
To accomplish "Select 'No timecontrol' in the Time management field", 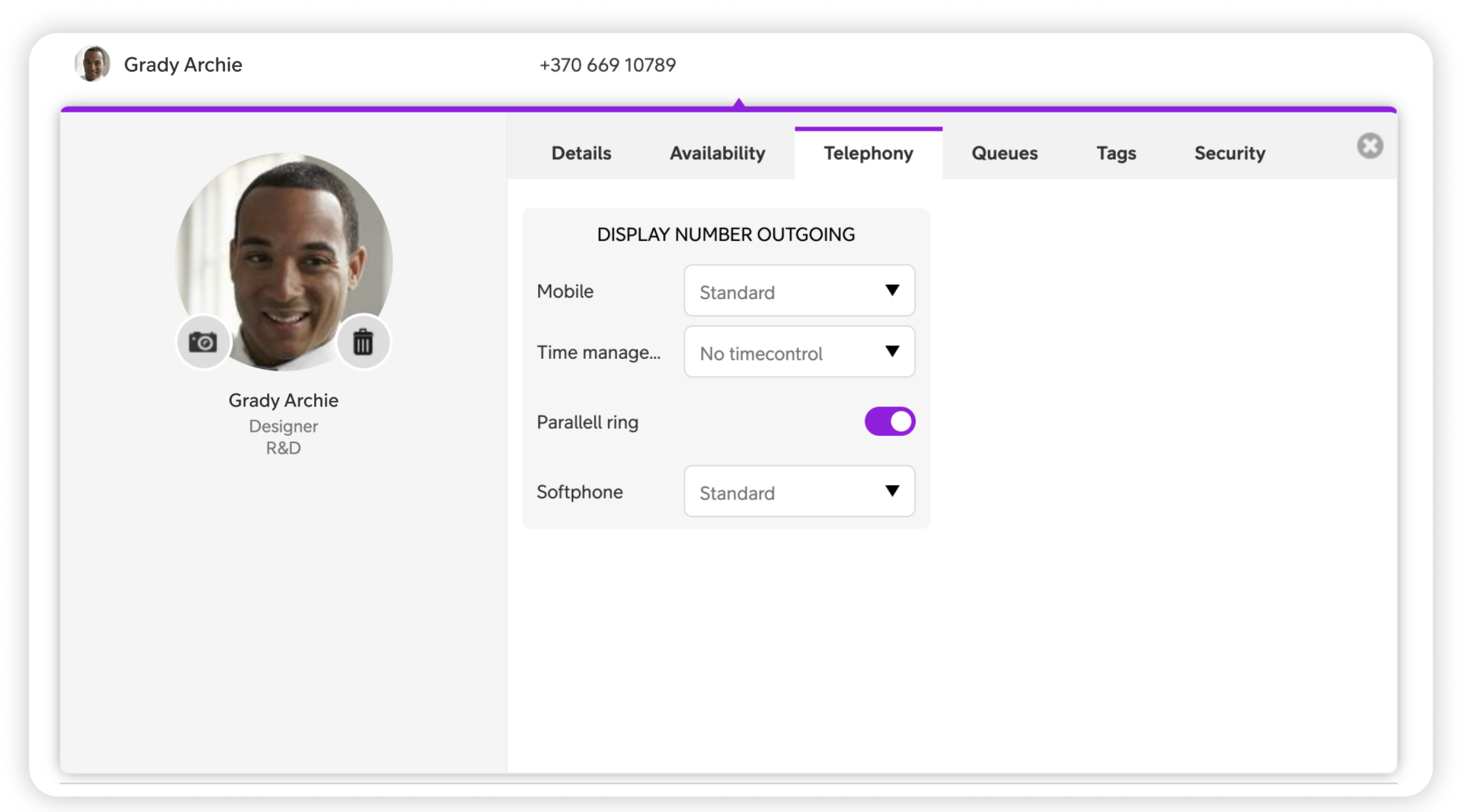I will tap(761, 353).
